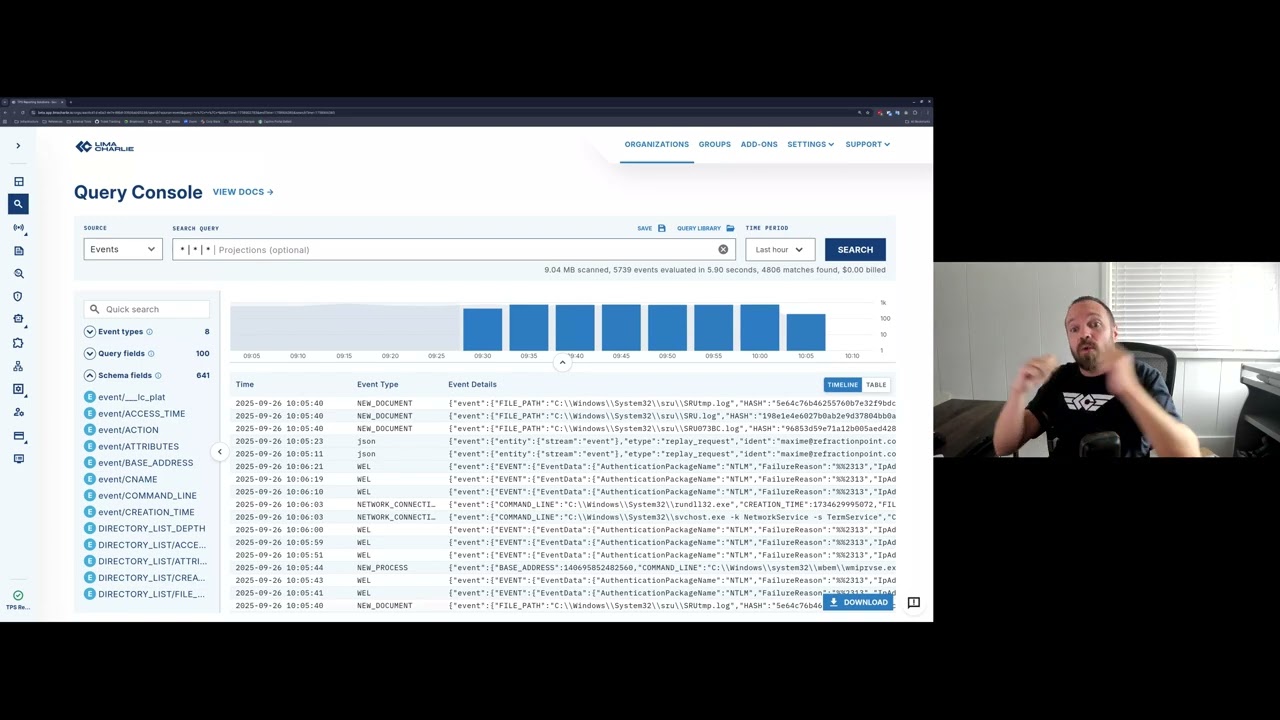Click the Quick search field
The height and width of the screenshot is (720, 1280).
(x=147, y=309)
